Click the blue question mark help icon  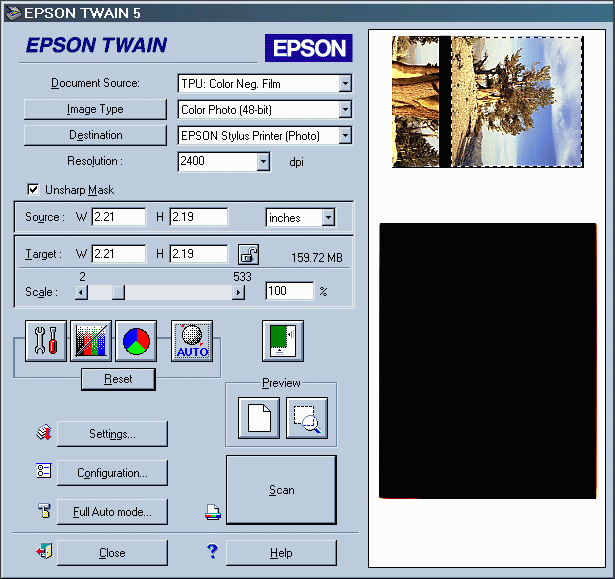coord(212,551)
